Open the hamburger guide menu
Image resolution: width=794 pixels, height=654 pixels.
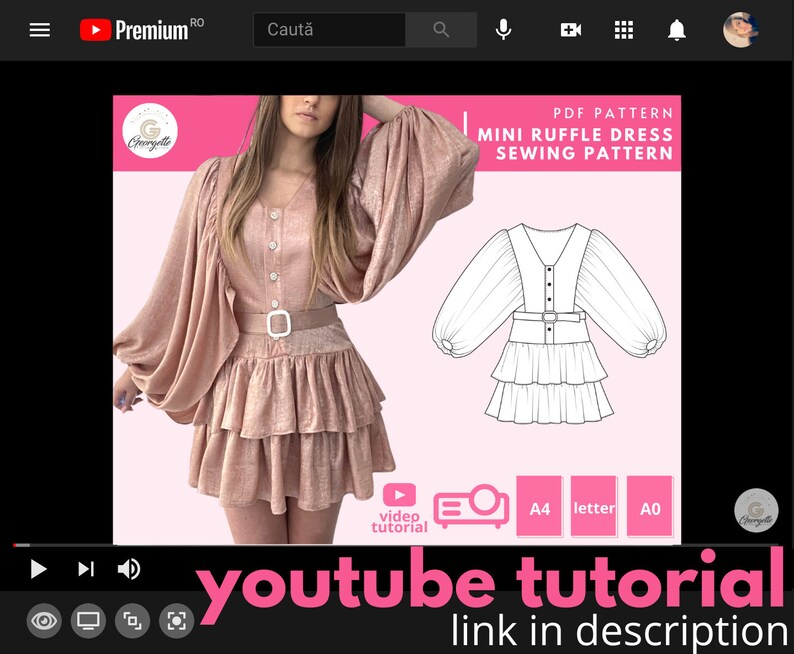(x=39, y=30)
